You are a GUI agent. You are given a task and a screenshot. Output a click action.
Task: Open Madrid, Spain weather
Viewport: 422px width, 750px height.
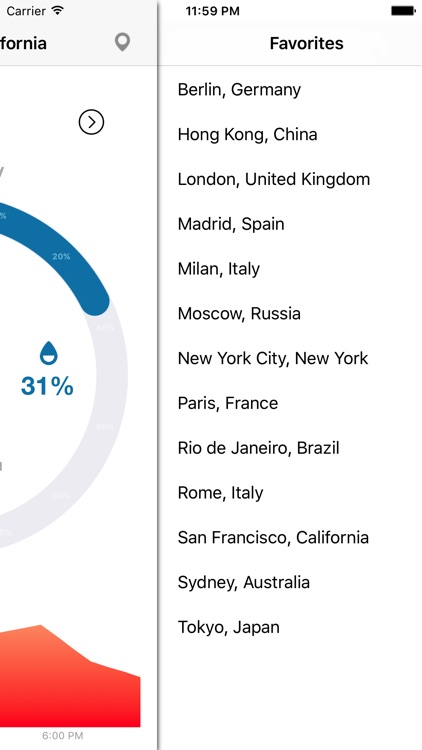(x=290, y=224)
